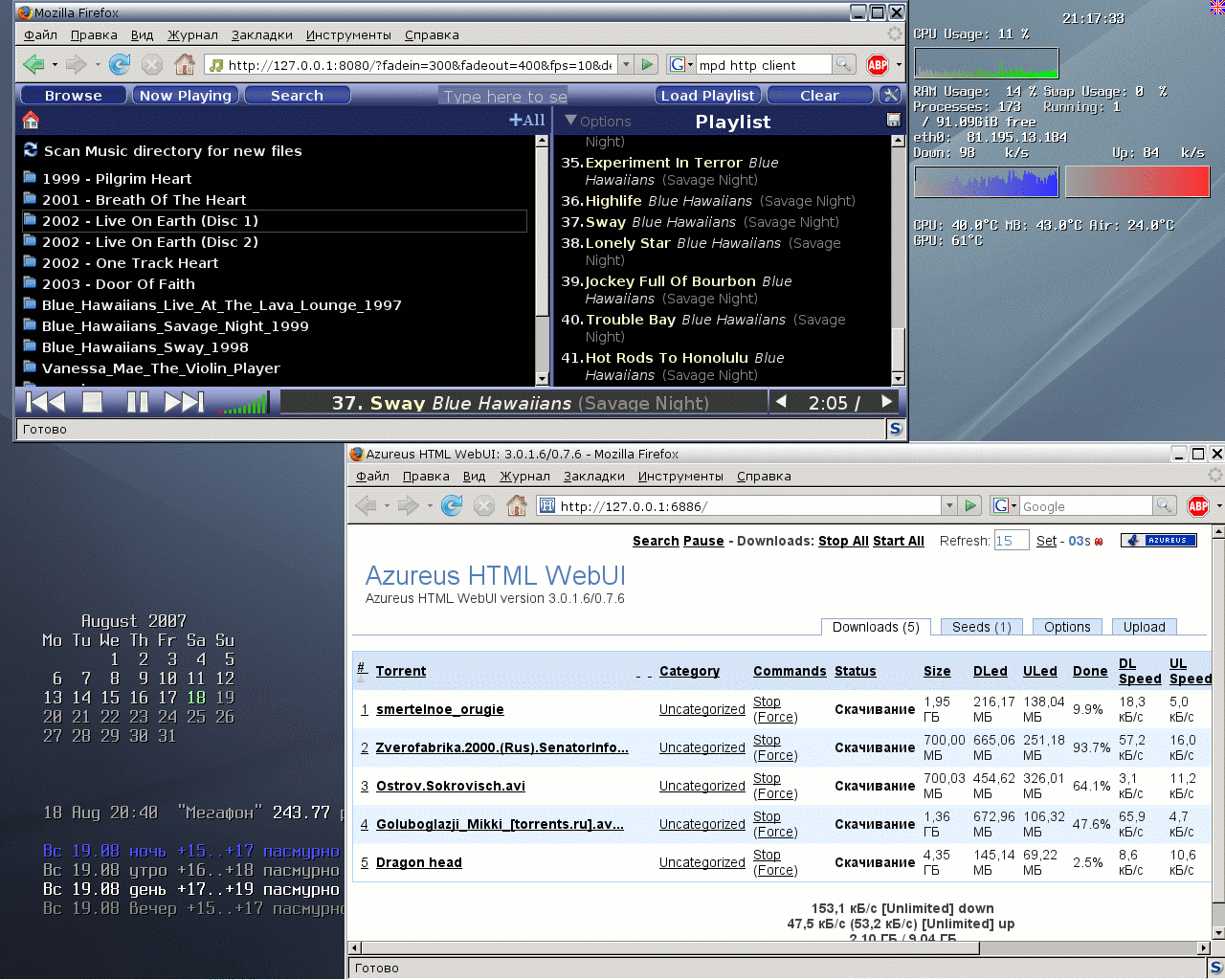Click Stop icon in top Firefox toolbar

[x=152, y=64]
